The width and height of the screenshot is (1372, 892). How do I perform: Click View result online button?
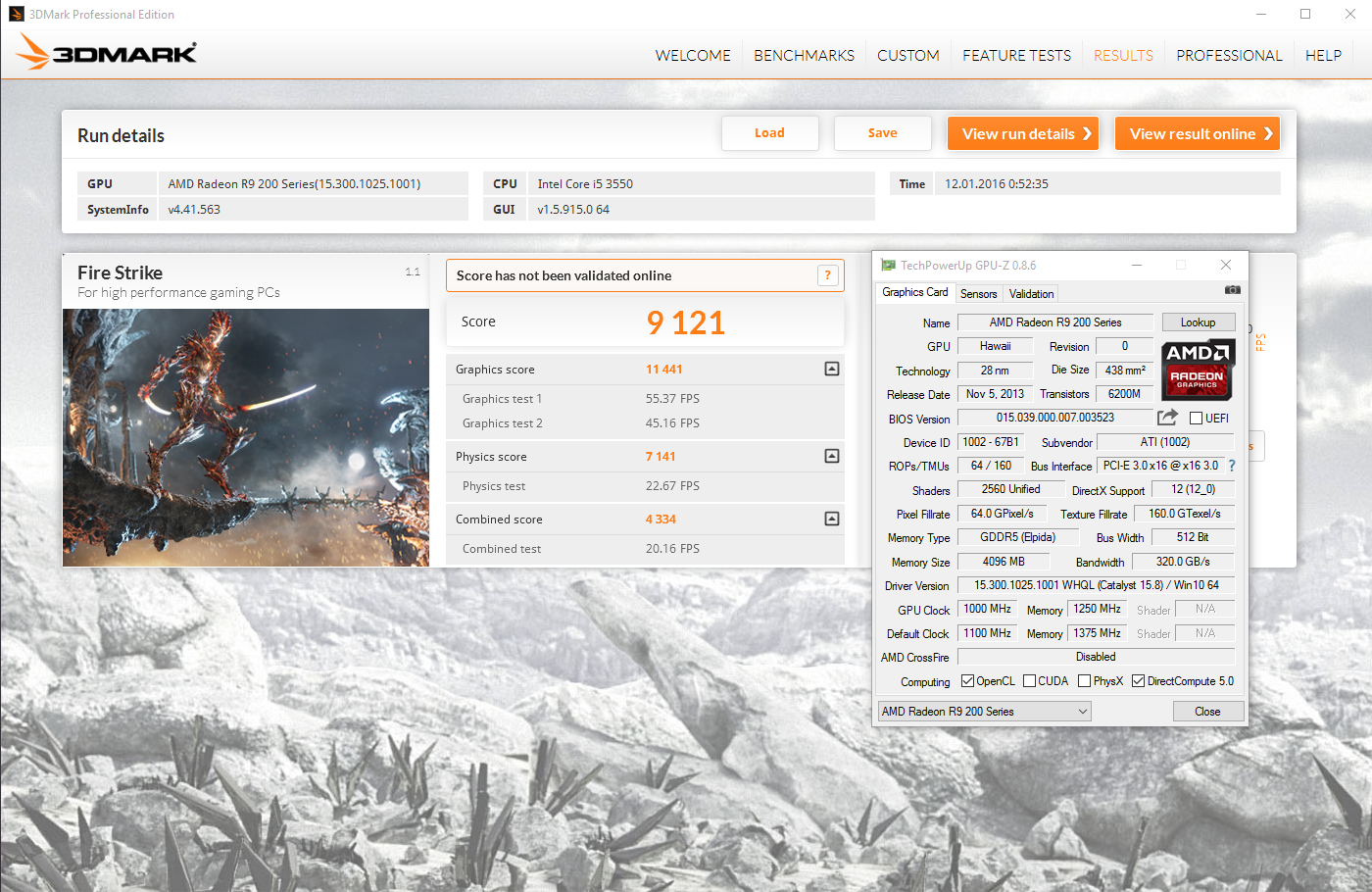(x=1197, y=133)
